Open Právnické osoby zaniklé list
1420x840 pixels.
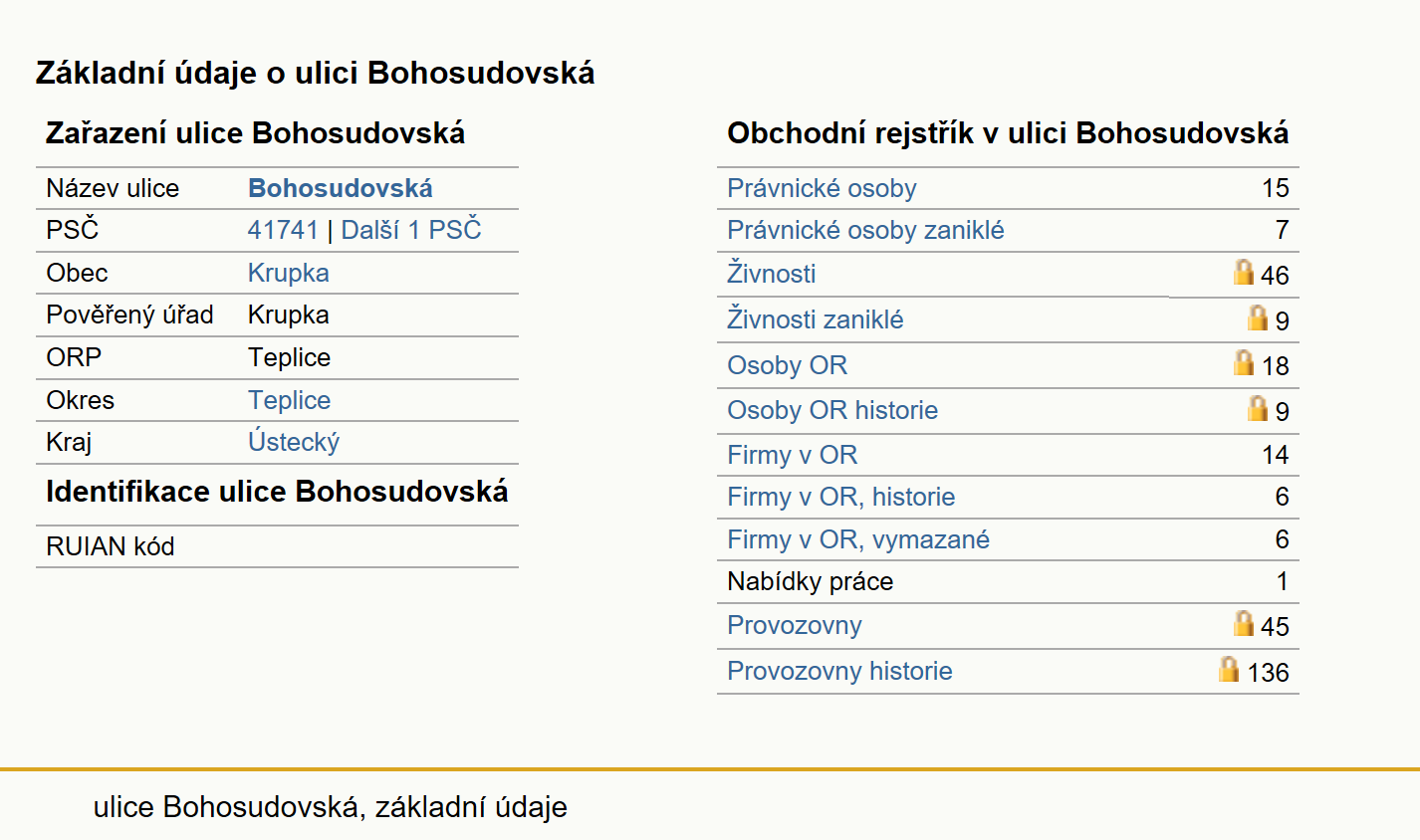865,230
